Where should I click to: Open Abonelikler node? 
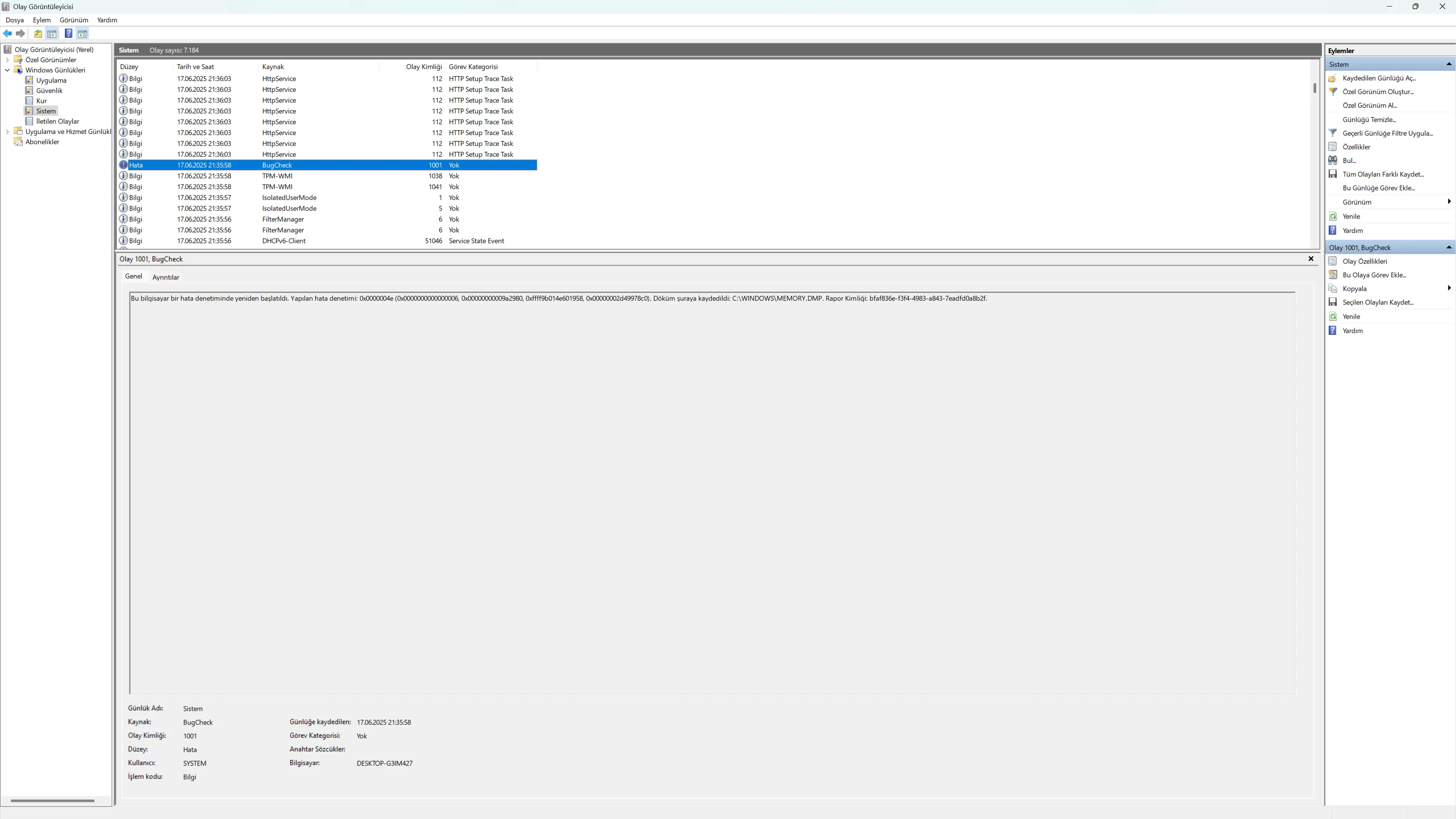[x=42, y=142]
